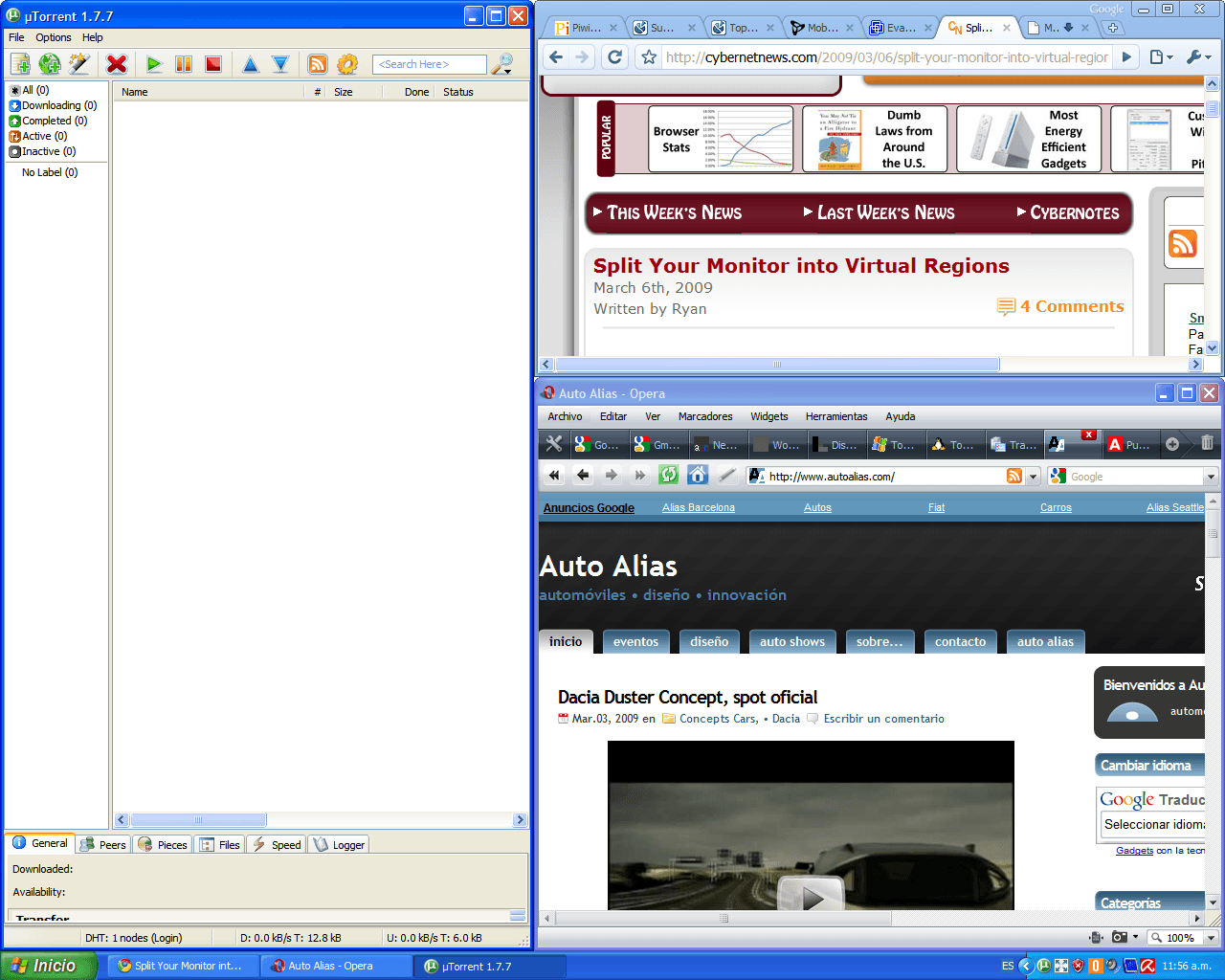Click the Avira umbrella tray icon
This screenshot has width=1225, height=980.
(x=1147, y=966)
